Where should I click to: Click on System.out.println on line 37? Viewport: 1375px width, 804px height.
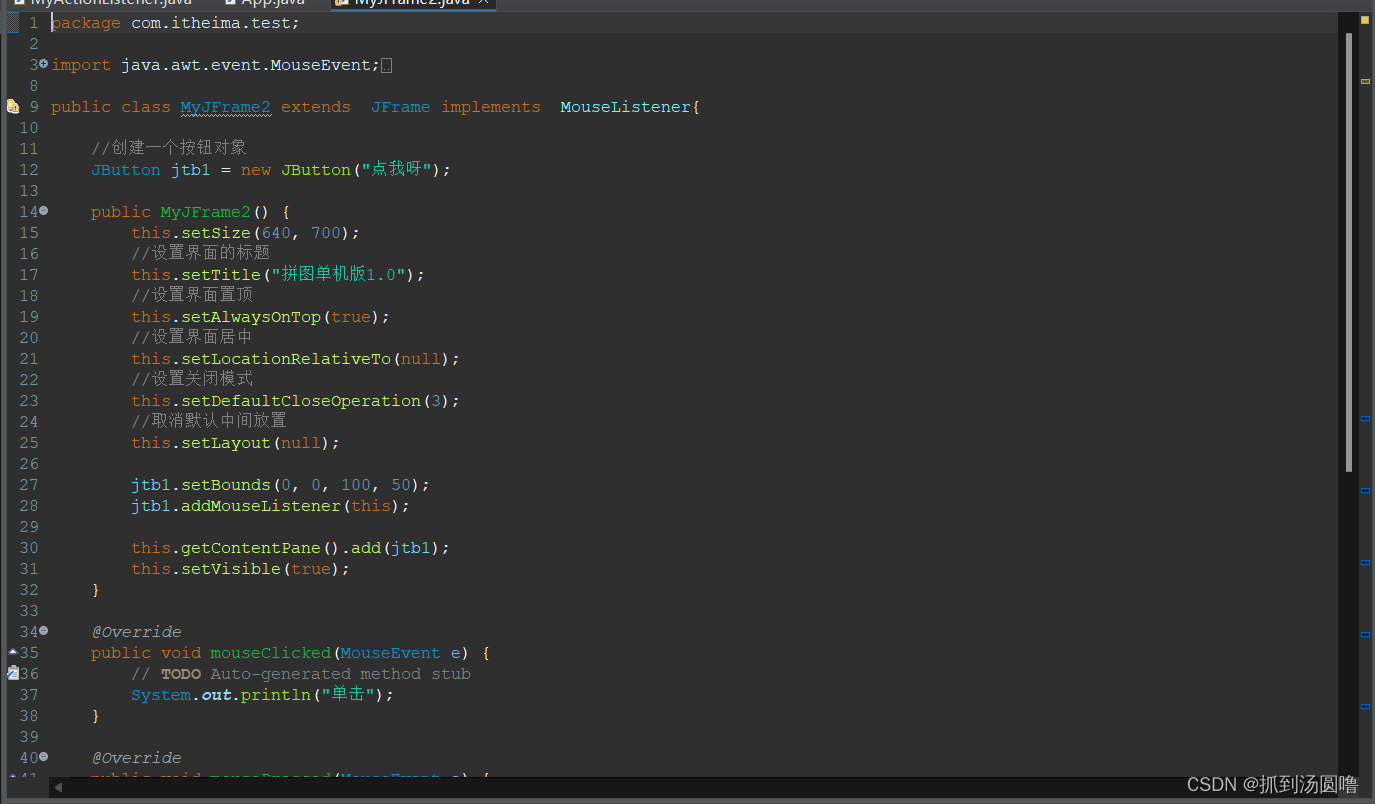coord(221,695)
